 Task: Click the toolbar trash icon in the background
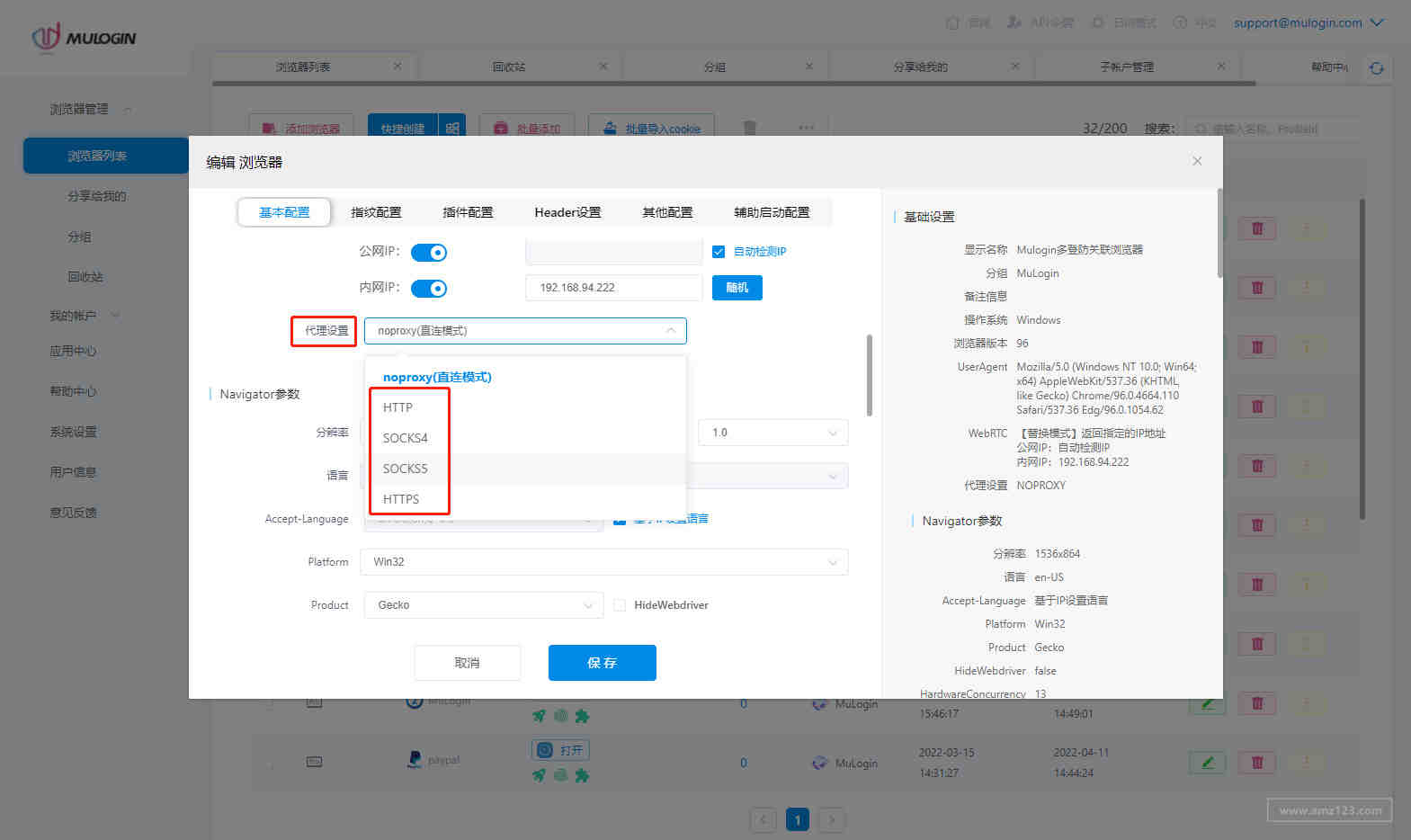pyautogui.click(x=749, y=128)
